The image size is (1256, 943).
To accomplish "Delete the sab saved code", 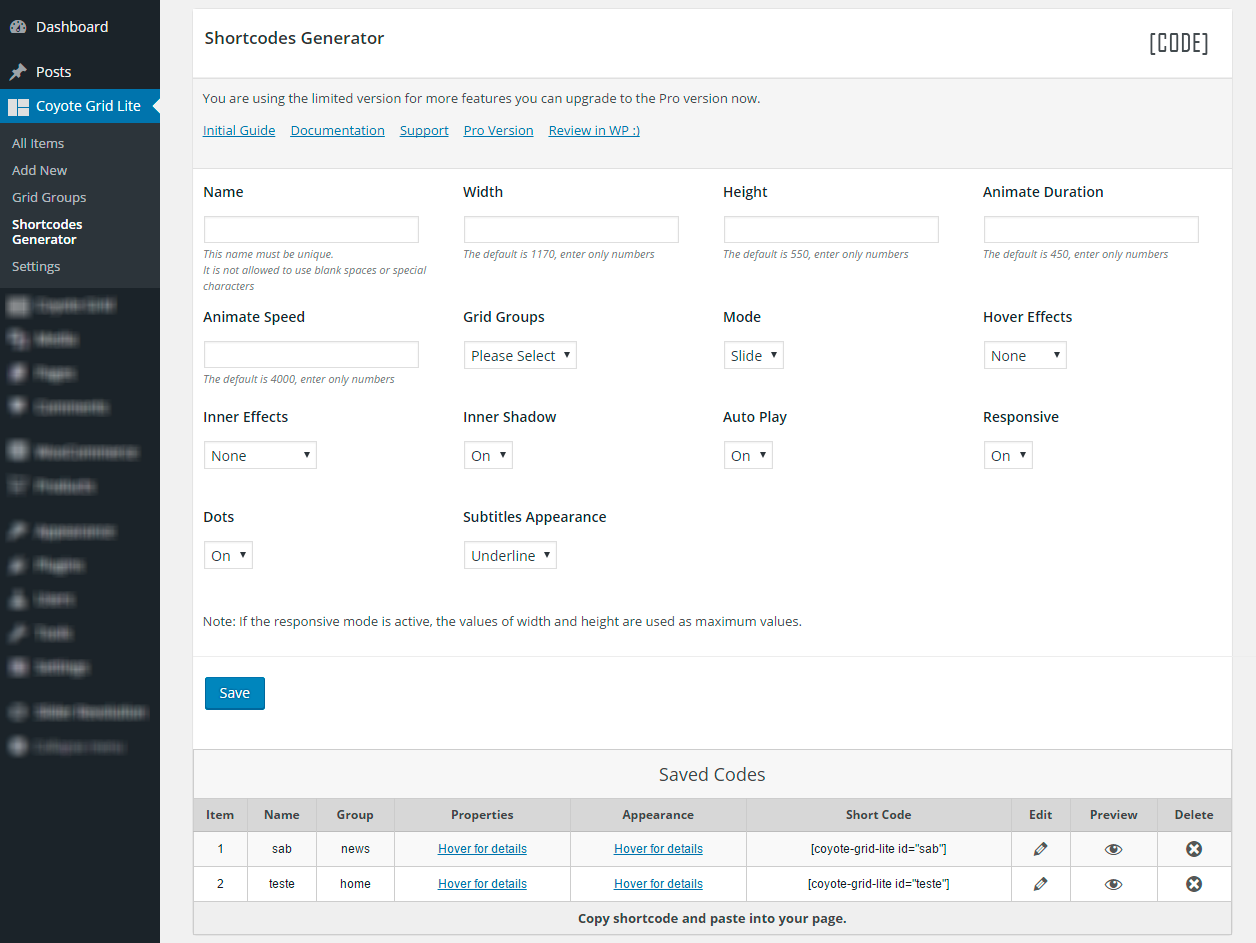I will coord(1193,849).
